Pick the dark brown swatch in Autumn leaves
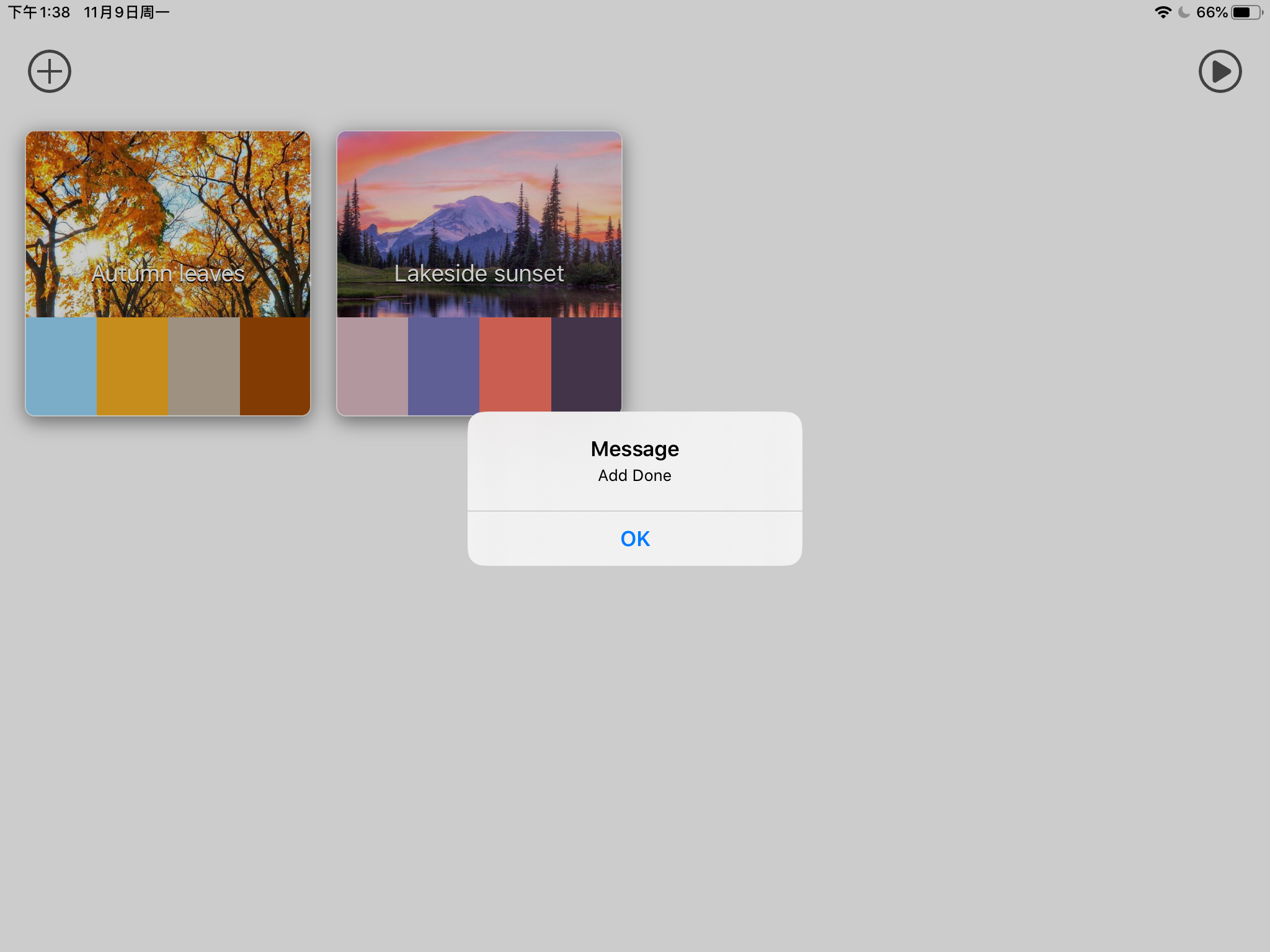 coord(275,366)
